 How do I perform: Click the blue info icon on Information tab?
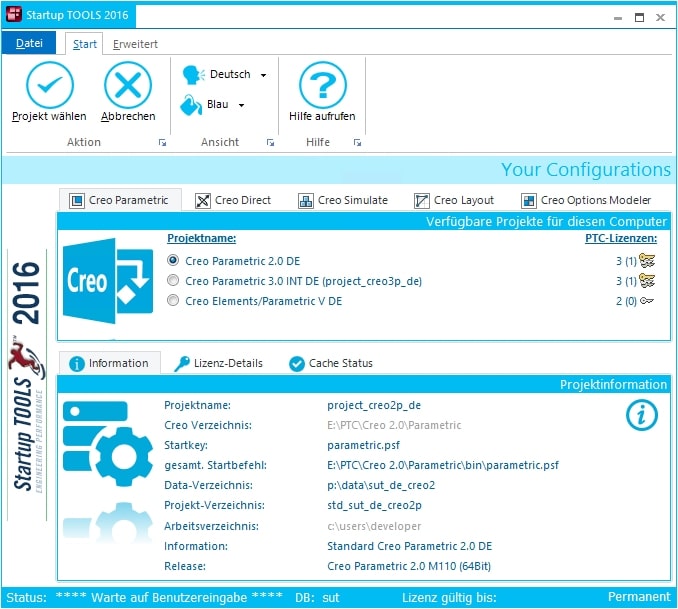click(77, 364)
